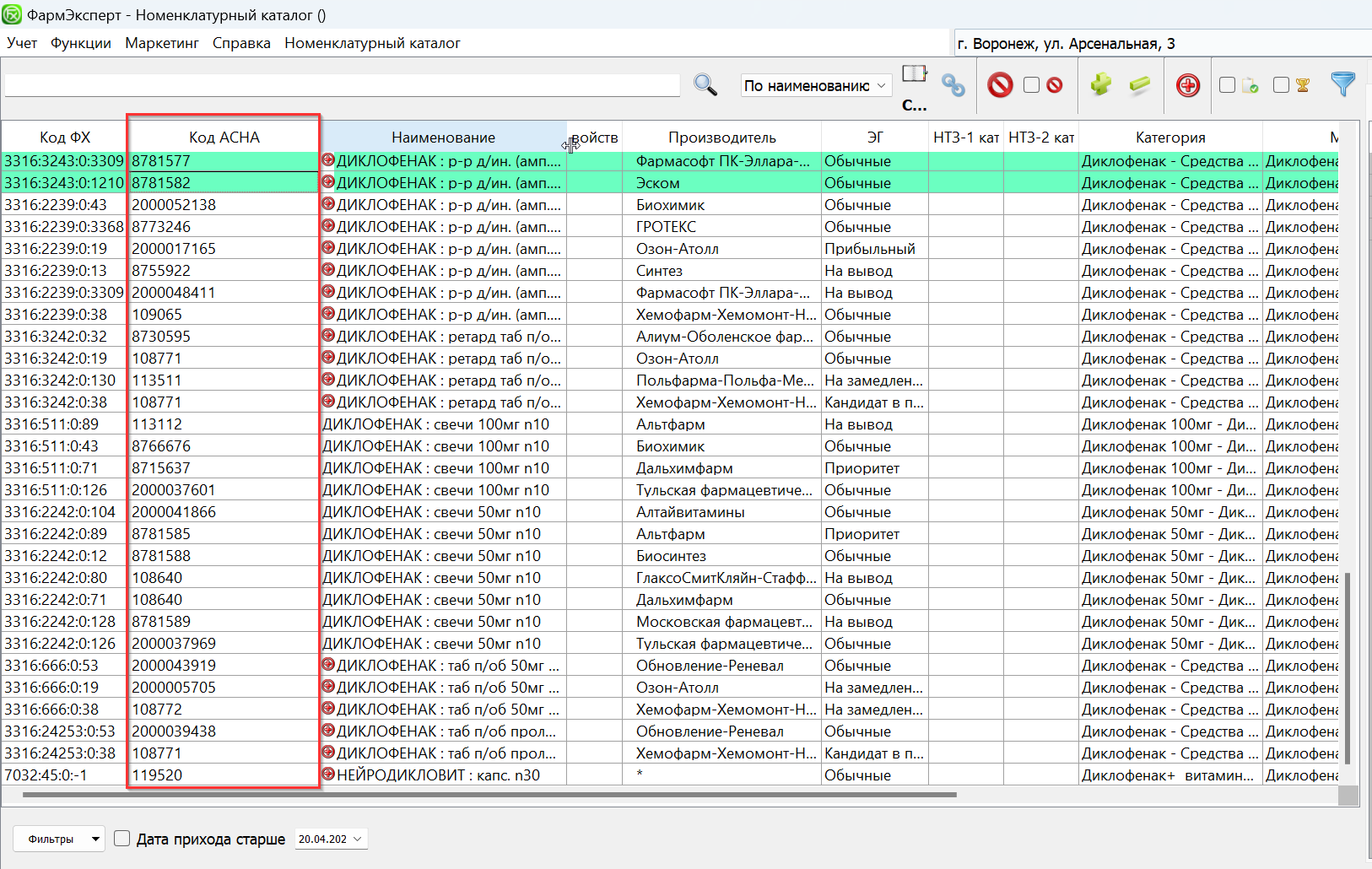Open the 'Маркетинг' menu
Viewport: 1372px width, 869px height.
point(162,43)
